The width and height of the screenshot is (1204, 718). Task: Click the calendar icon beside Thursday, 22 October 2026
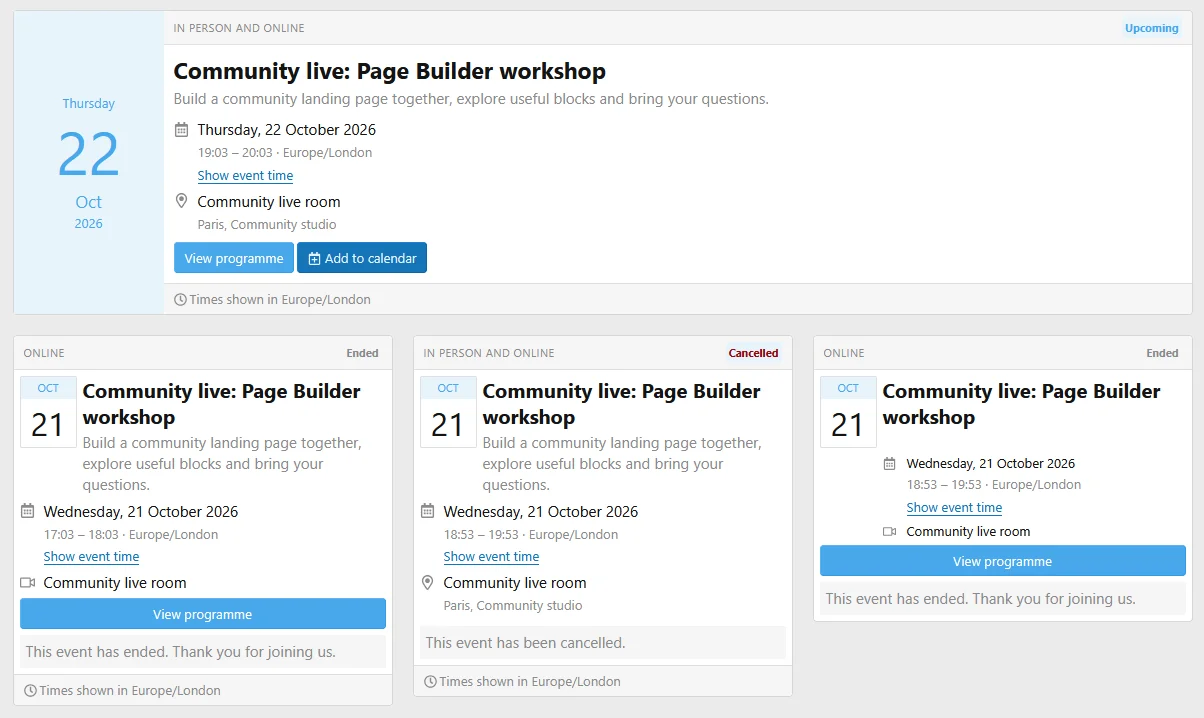point(181,129)
